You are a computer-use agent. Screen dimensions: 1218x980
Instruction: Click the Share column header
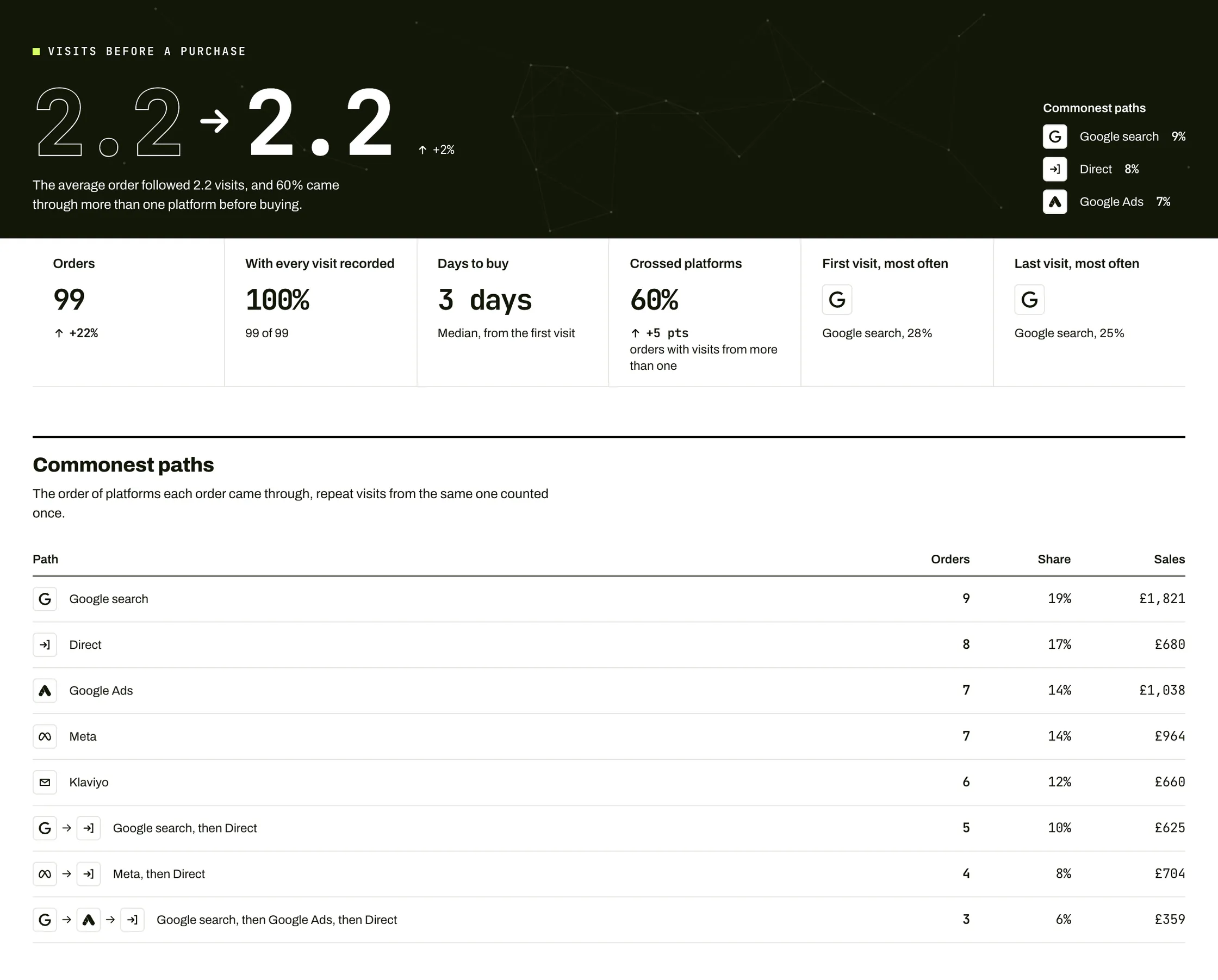click(1054, 559)
